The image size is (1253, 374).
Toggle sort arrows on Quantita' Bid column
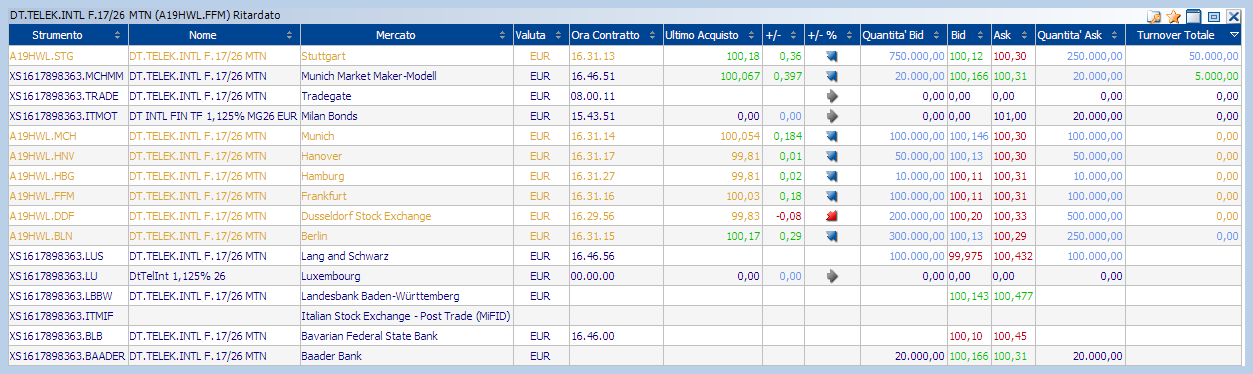[x=939, y=35]
